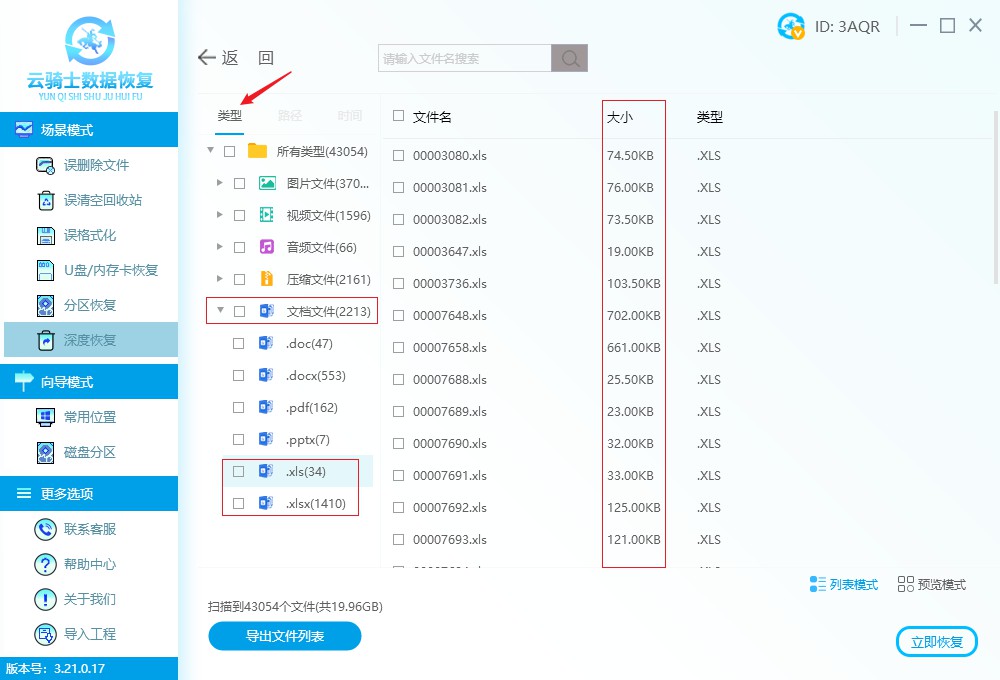Select the 00007693.xls file name
The height and width of the screenshot is (680, 1000).
coord(450,540)
